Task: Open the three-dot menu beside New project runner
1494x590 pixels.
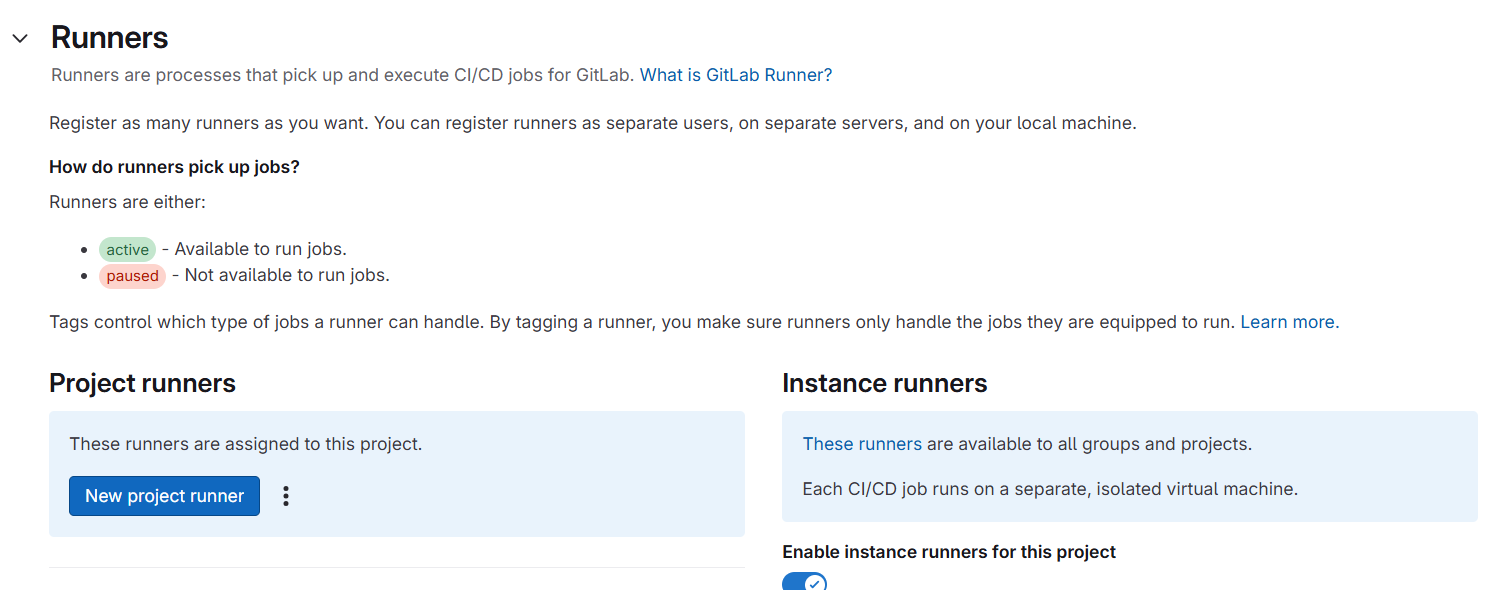Action: (x=286, y=496)
